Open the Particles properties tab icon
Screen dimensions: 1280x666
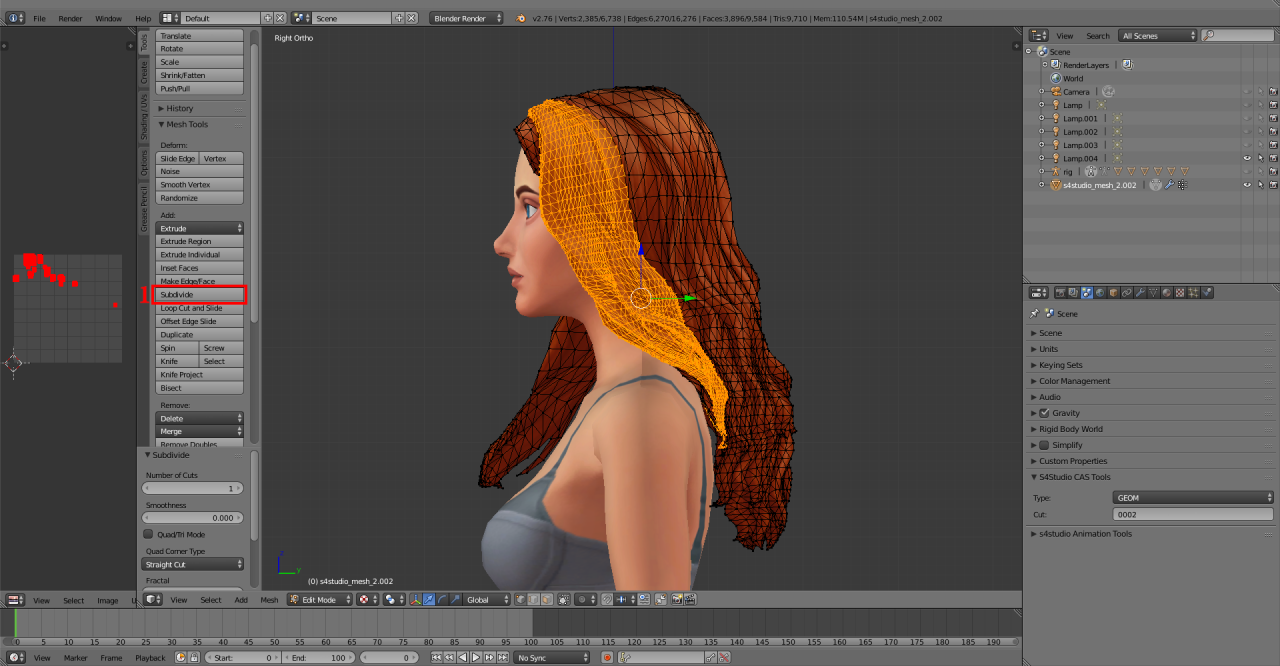pyautogui.click(x=1194, y=293)
